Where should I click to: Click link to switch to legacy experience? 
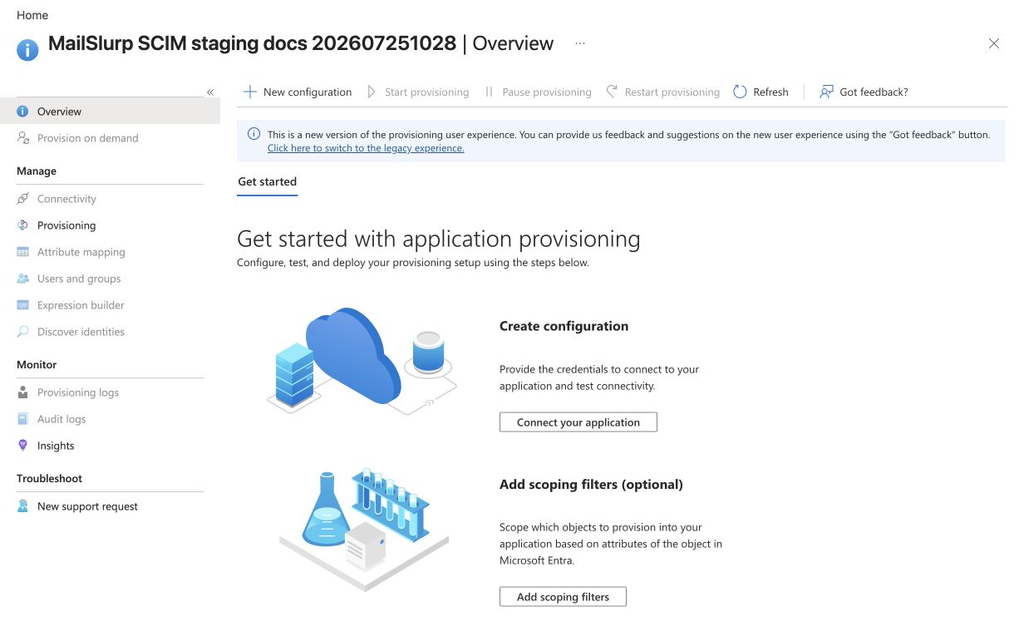[x=366, y=148]
